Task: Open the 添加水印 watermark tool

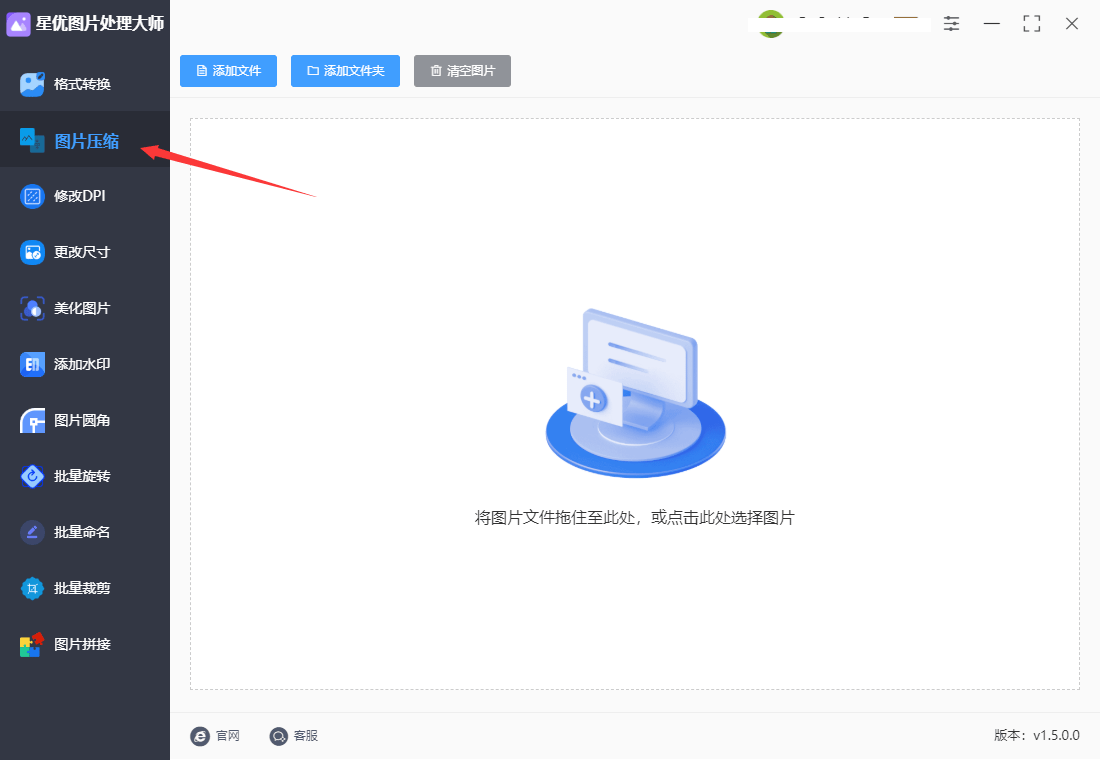Action: click(x=84, y=364)
